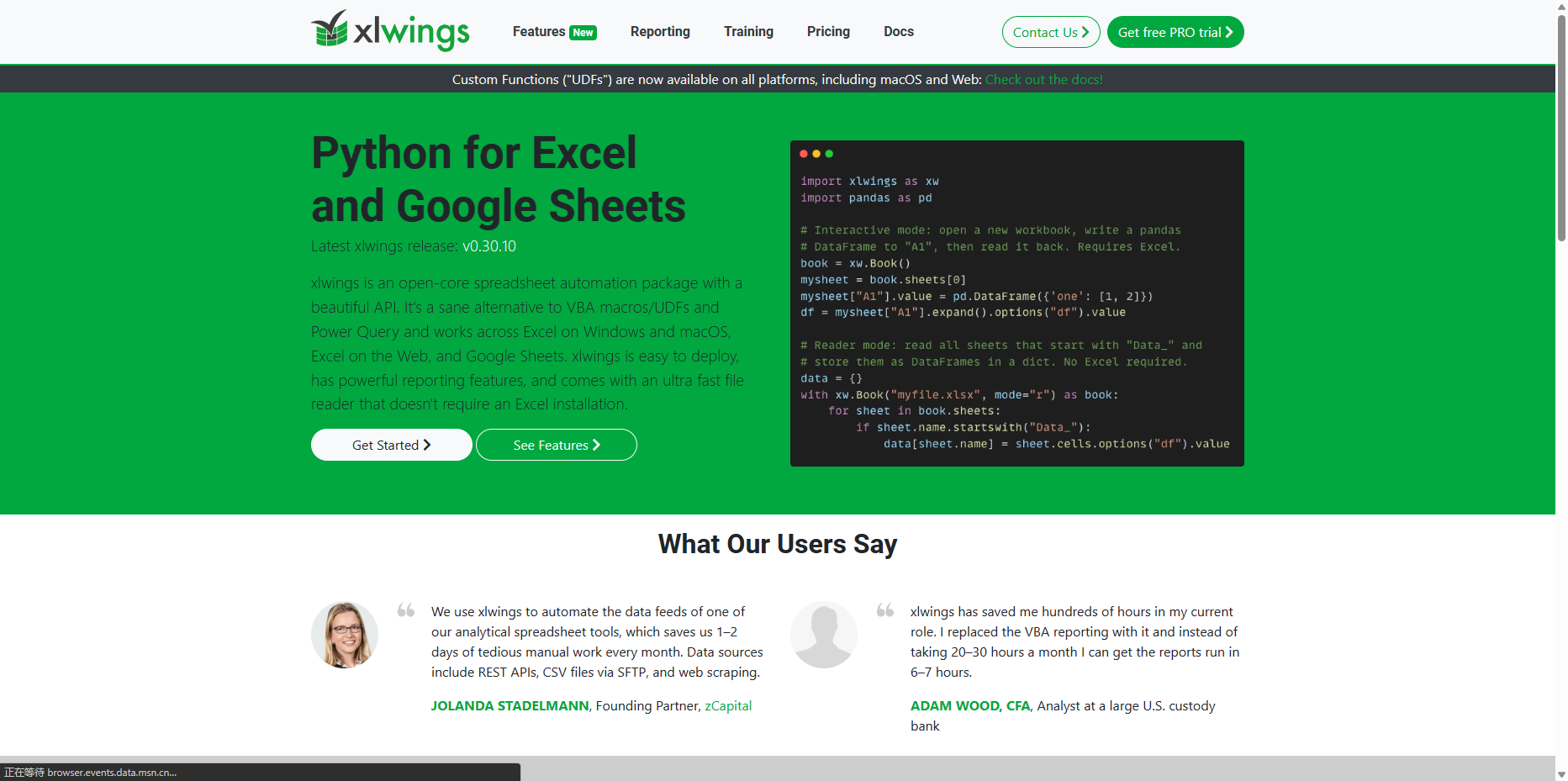Click the quote mark icon beside Jolanda's testimonial
This screenshot has height=781, width=1568.
point(406,610)
